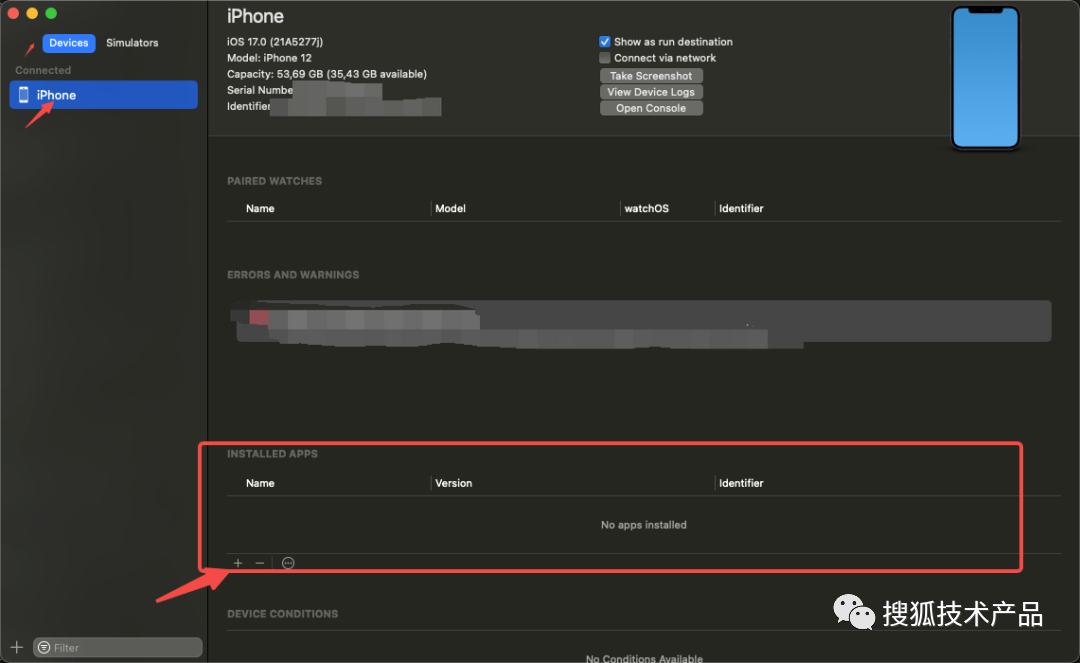The height and width of the screenshot is (663, 1080).
Task: Open the more actions ellipsis icon under Installed Apps
Action: [x=288, y=563]
